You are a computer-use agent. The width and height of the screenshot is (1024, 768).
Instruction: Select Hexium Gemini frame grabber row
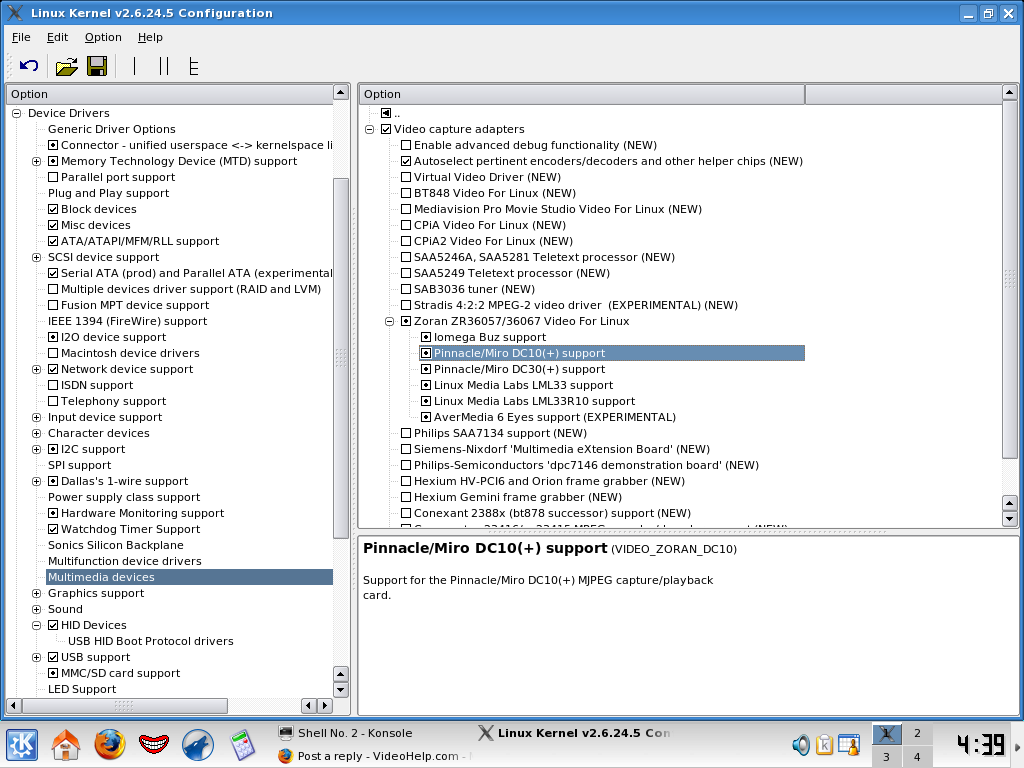pyautogui.click(x=517, y=497)
